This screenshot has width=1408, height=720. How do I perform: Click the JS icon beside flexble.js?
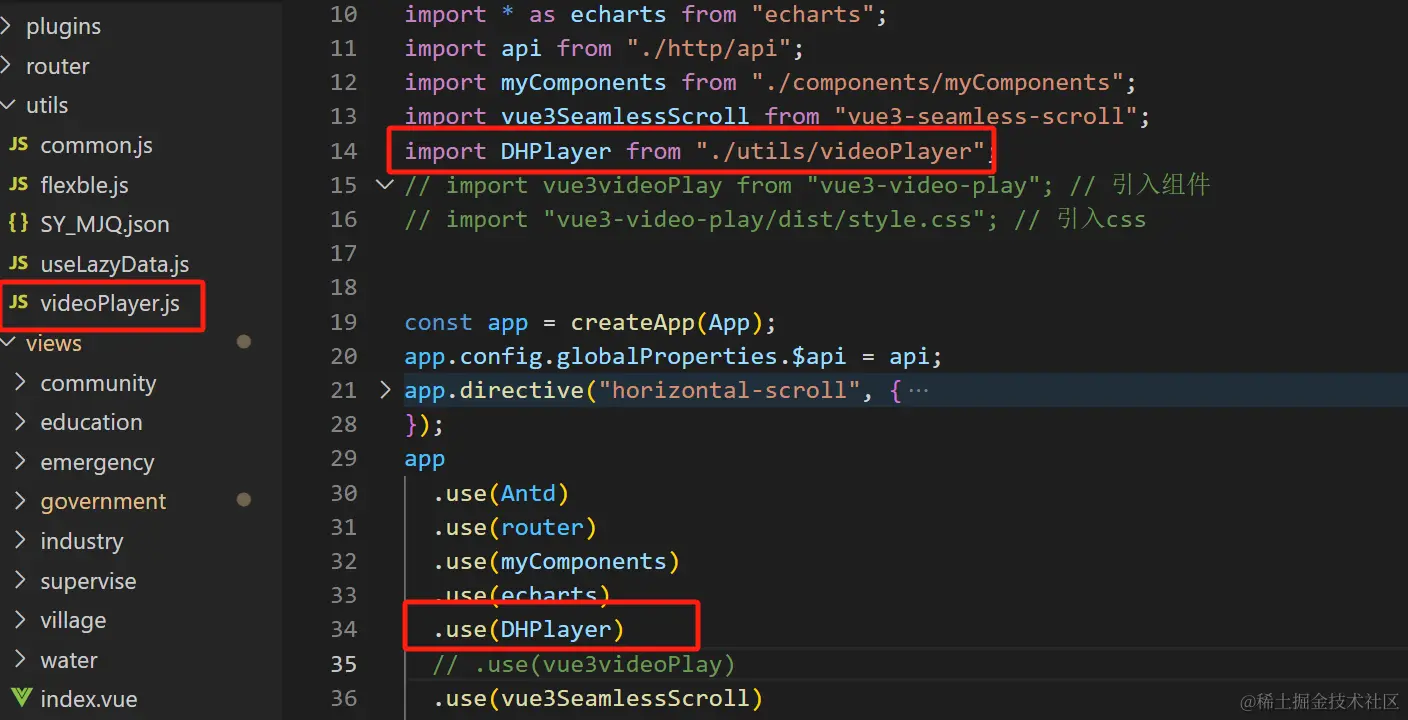click(x=18, y=186)
